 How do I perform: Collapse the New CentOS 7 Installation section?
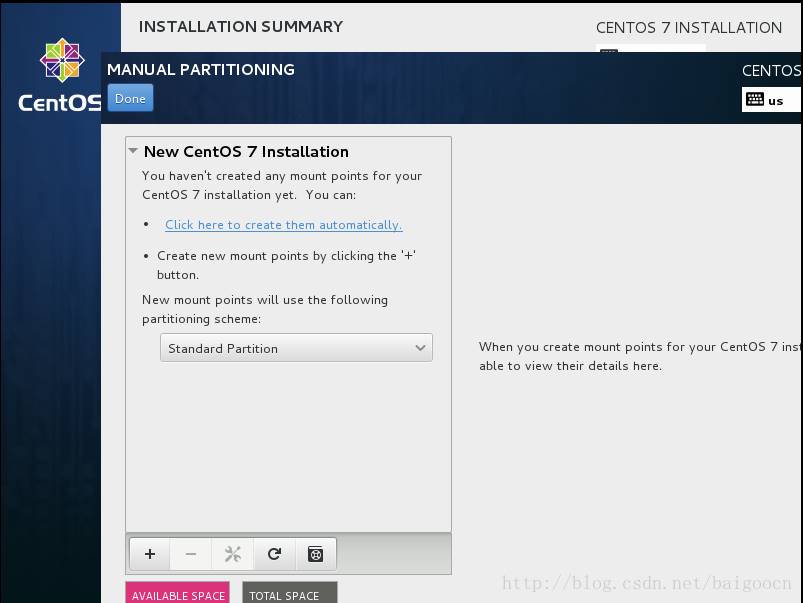pyautogui.click(x=133, y=151)
